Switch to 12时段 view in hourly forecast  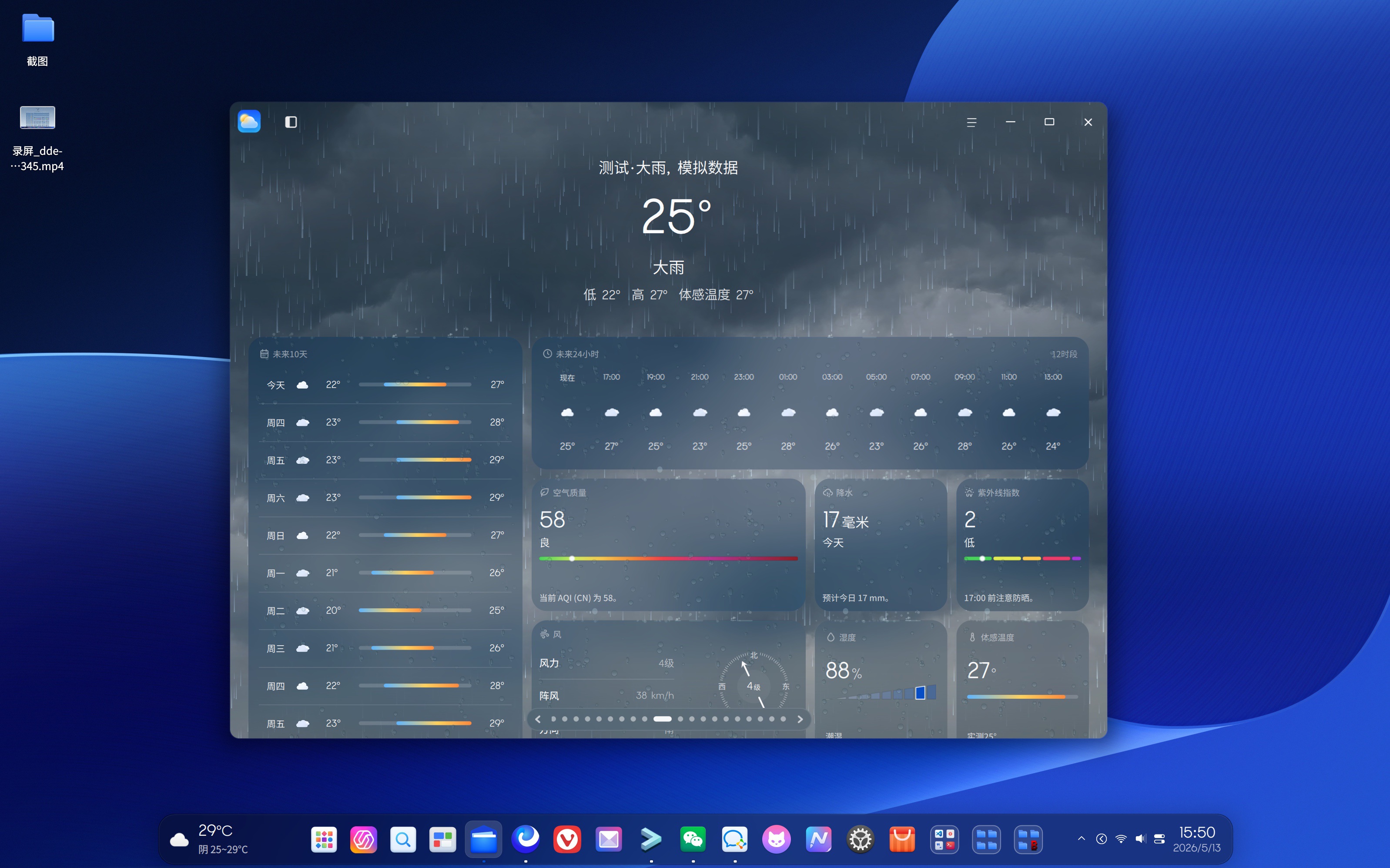tap(1064, 354)
